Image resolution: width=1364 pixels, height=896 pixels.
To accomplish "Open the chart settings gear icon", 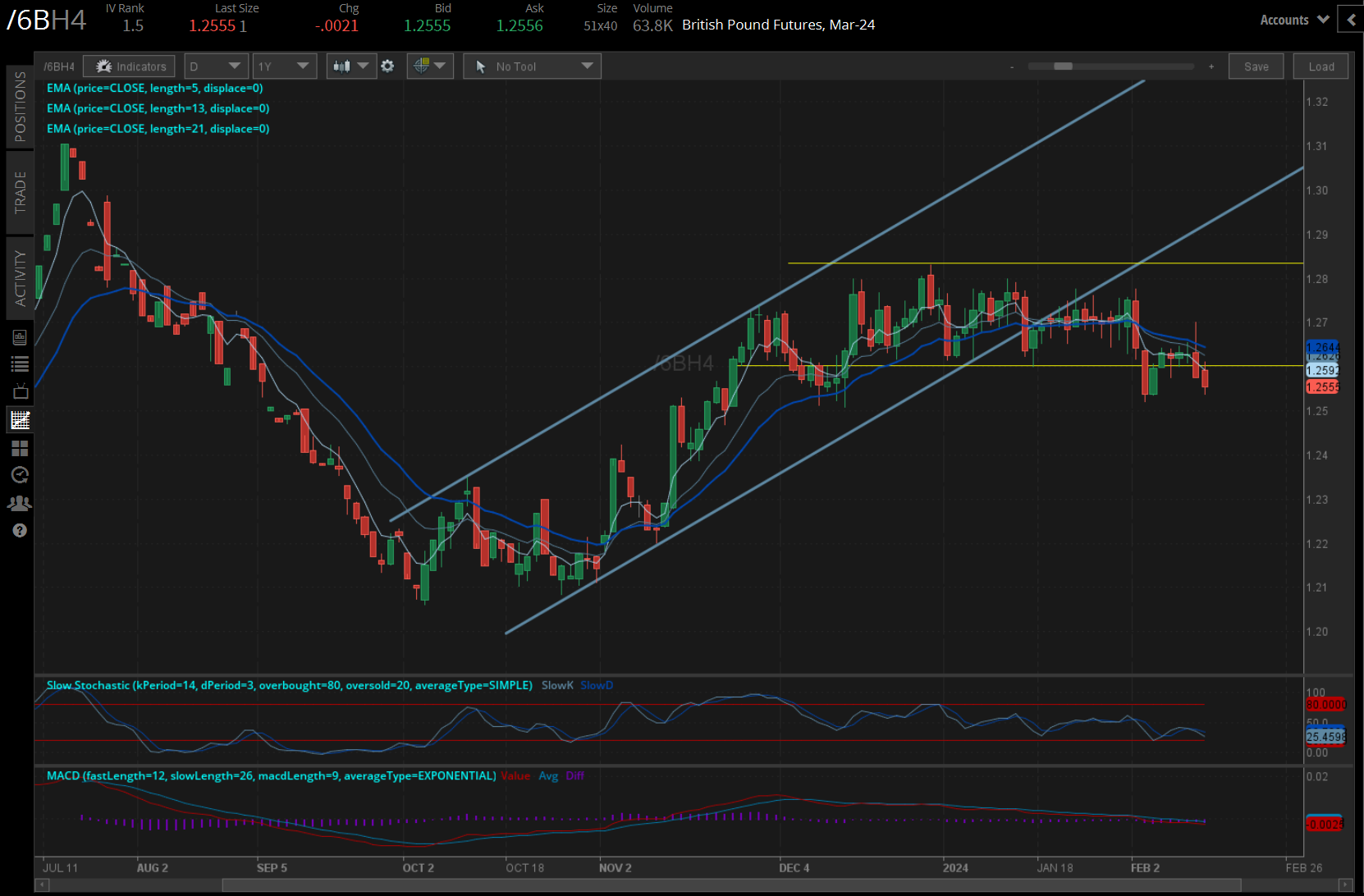I will (x=387, y=66).
